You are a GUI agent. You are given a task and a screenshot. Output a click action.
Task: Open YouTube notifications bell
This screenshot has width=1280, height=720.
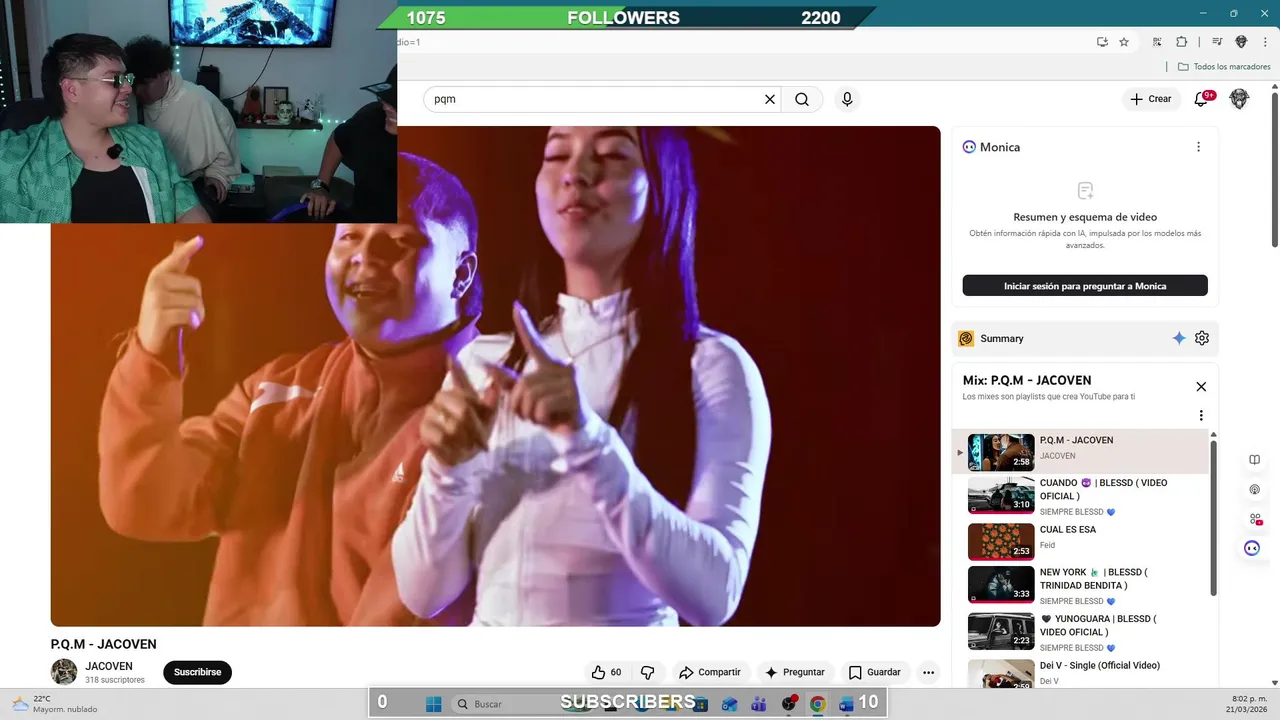1202,99
